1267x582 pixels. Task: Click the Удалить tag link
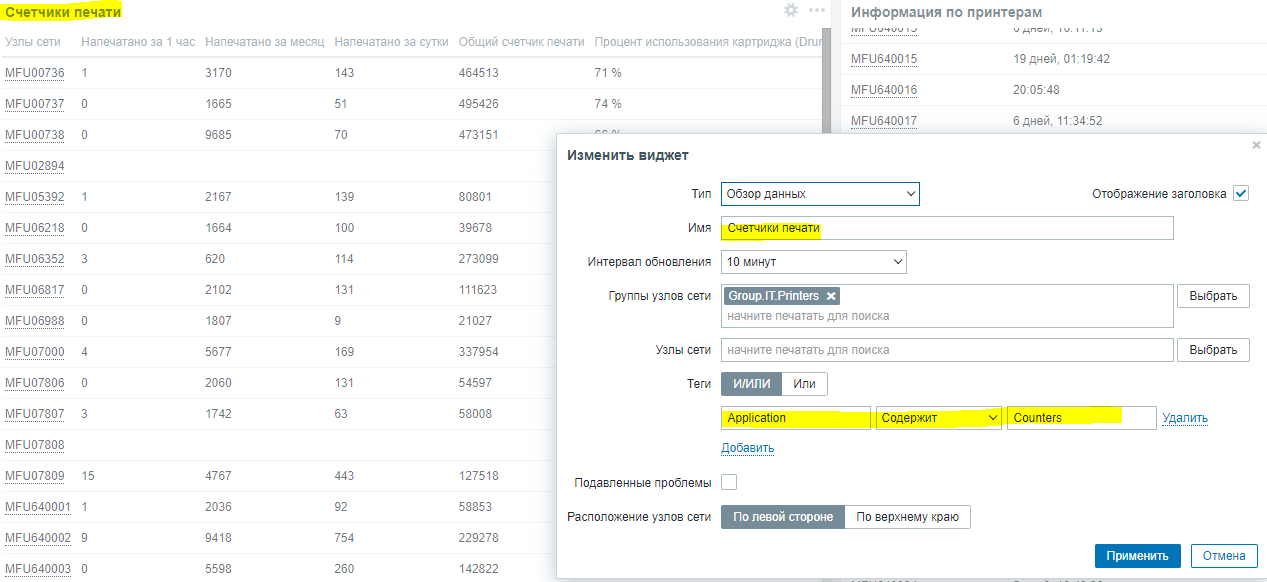pos(1185,418)
